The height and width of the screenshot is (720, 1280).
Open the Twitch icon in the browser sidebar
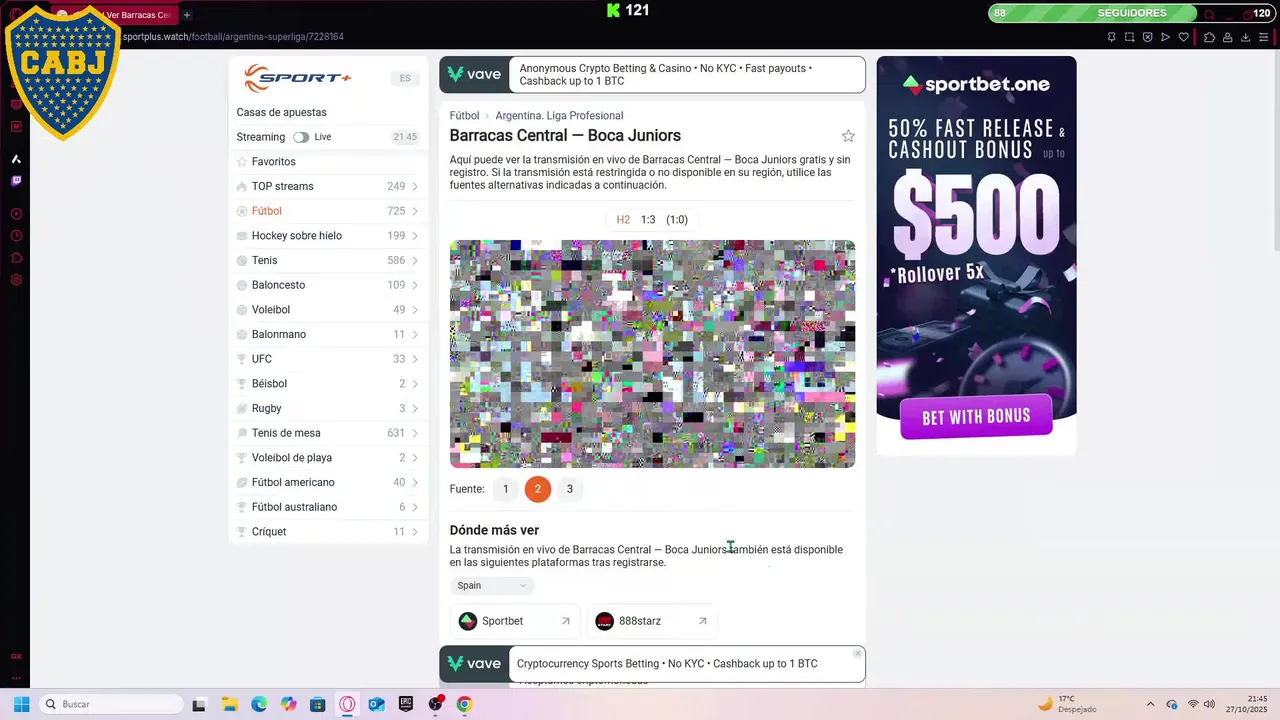(x=16, y=181)
